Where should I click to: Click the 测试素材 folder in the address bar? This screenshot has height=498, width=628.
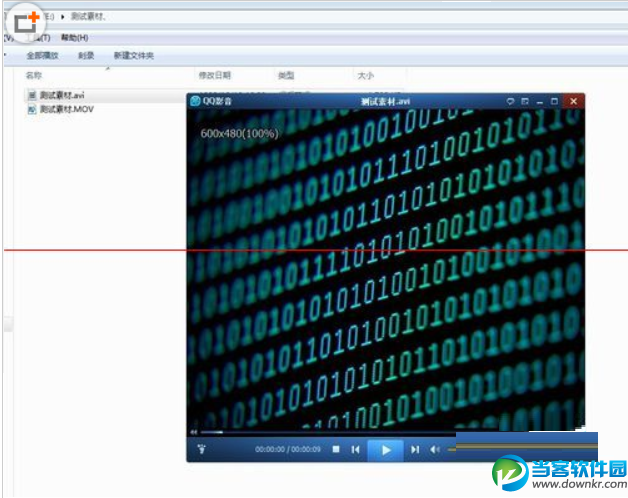pos(87,16)
